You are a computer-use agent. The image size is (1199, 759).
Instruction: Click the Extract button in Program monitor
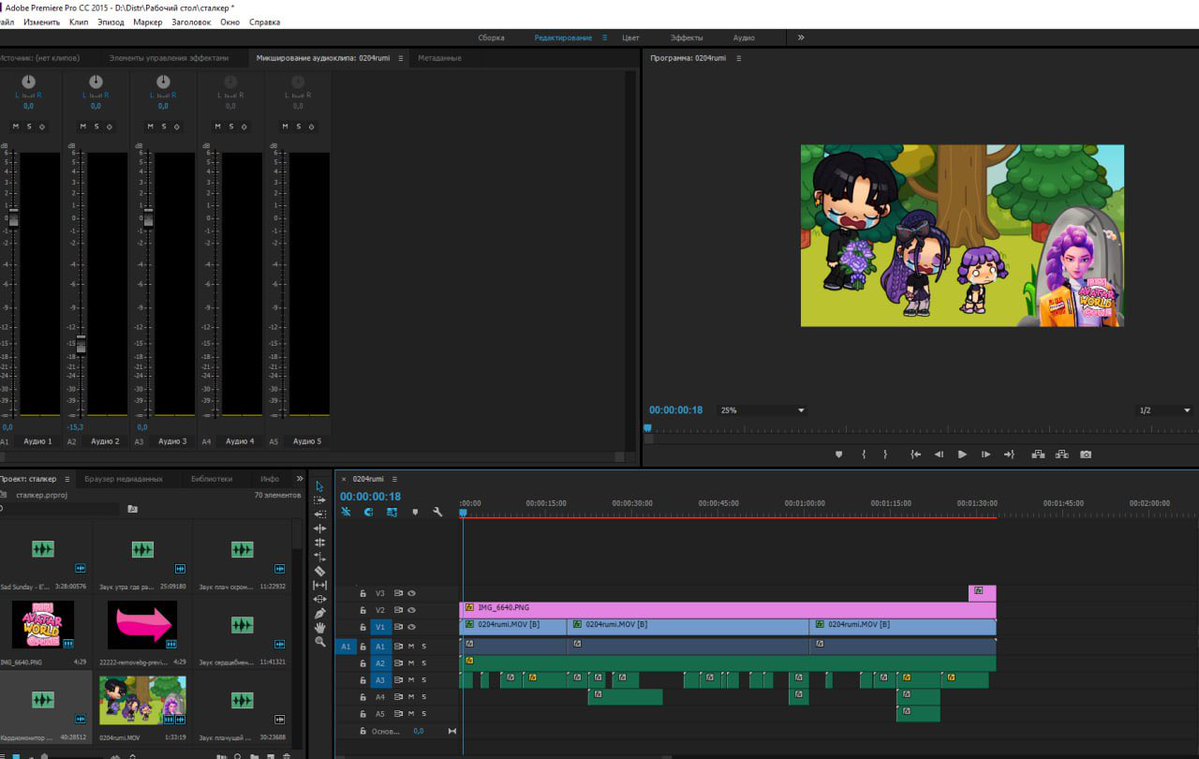[1062, 454]
